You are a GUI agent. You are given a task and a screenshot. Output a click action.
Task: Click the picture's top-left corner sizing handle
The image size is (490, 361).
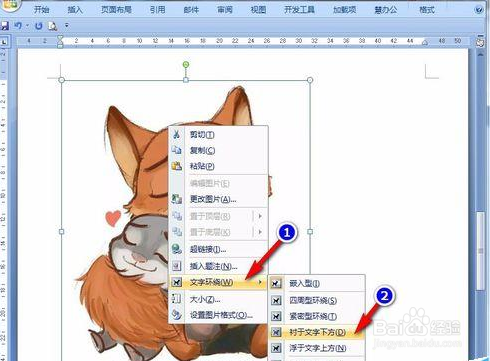tap(61, 80)
